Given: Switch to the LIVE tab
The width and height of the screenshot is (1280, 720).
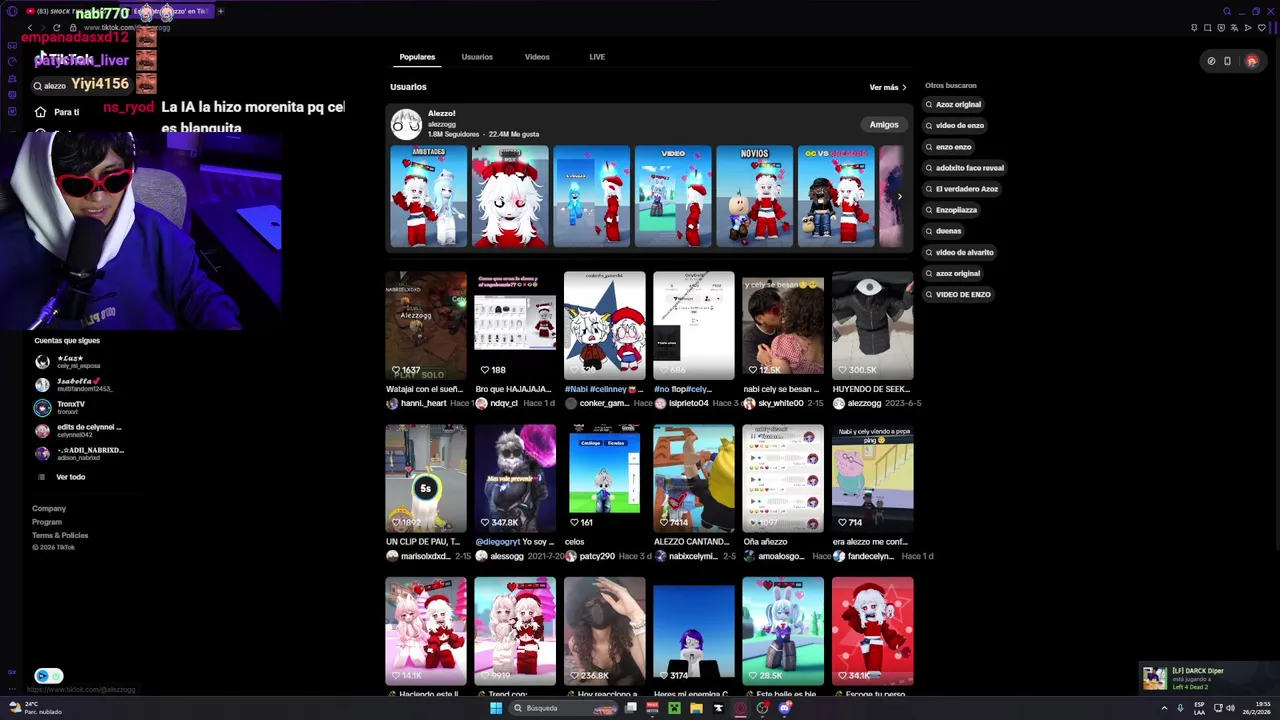Looking at the screenshot, I should pyautogui.click(x=597, y=57).
